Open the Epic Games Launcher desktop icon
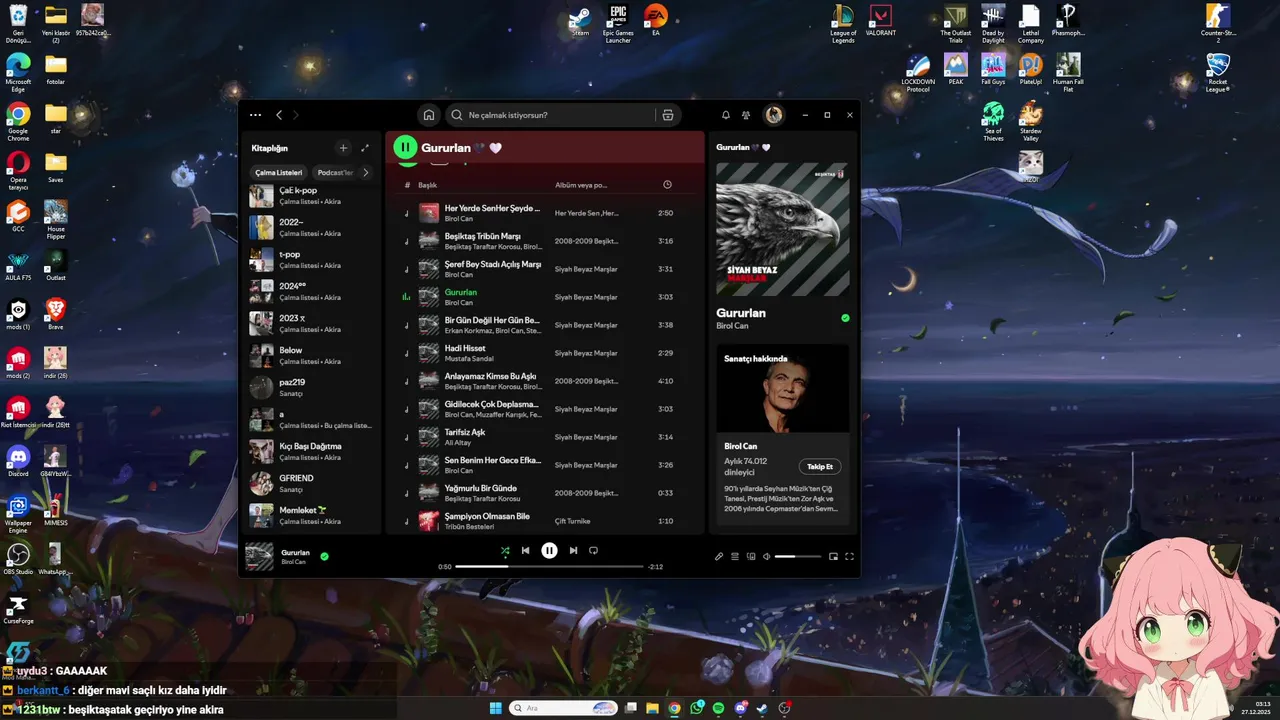This screenshot has height=720, width=1280. coord(618,24)
